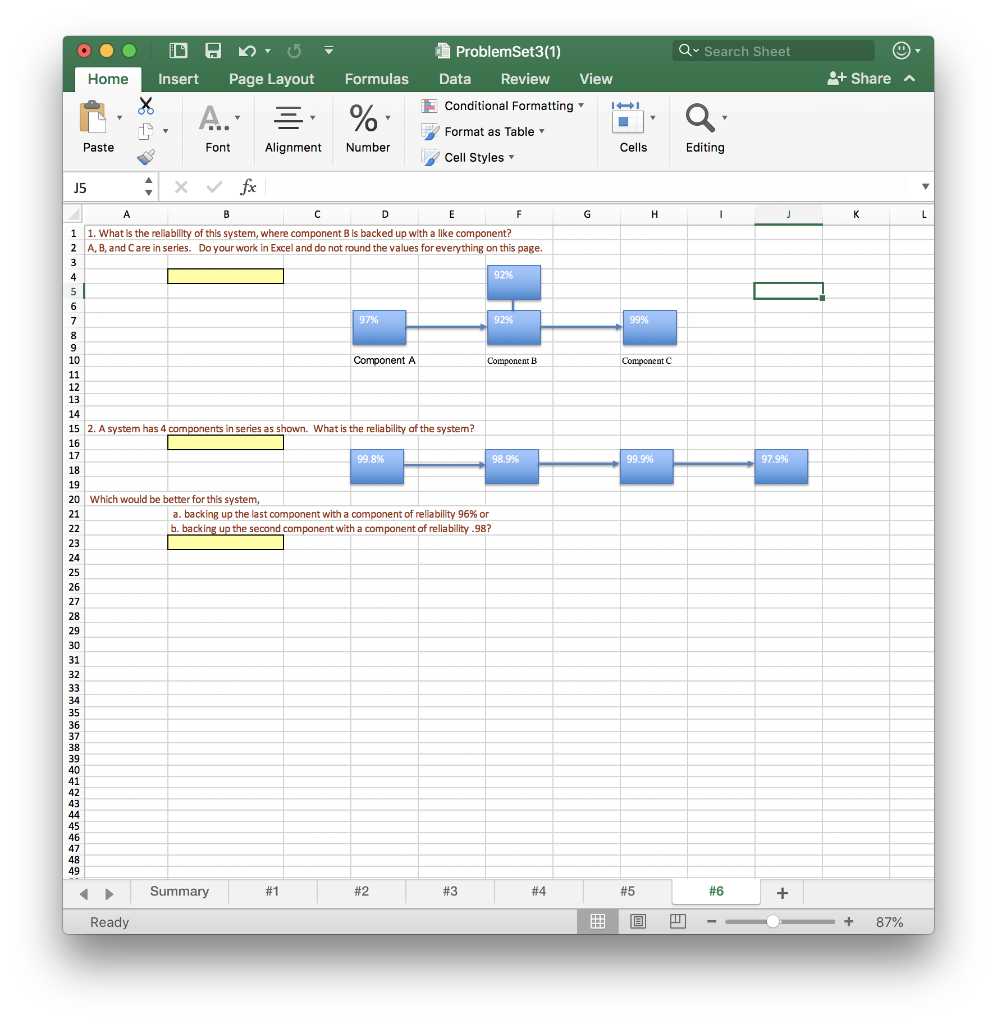The image size is (997, 1024).
Task: Switch to the #1 sheet tab
Action: pyautogui.click(x=272, y=891)
